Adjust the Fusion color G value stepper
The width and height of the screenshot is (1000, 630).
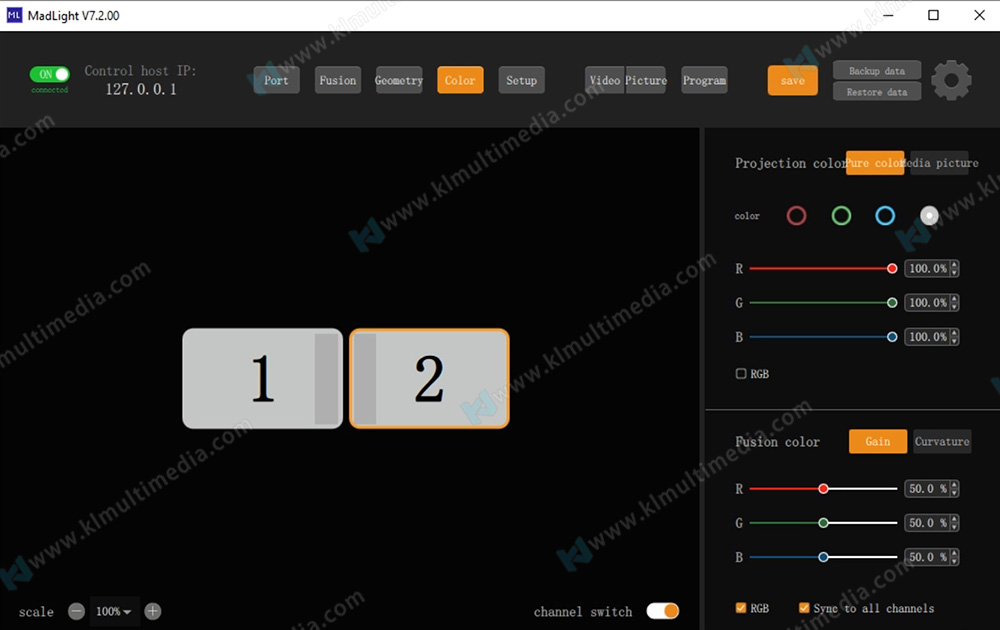954,523
